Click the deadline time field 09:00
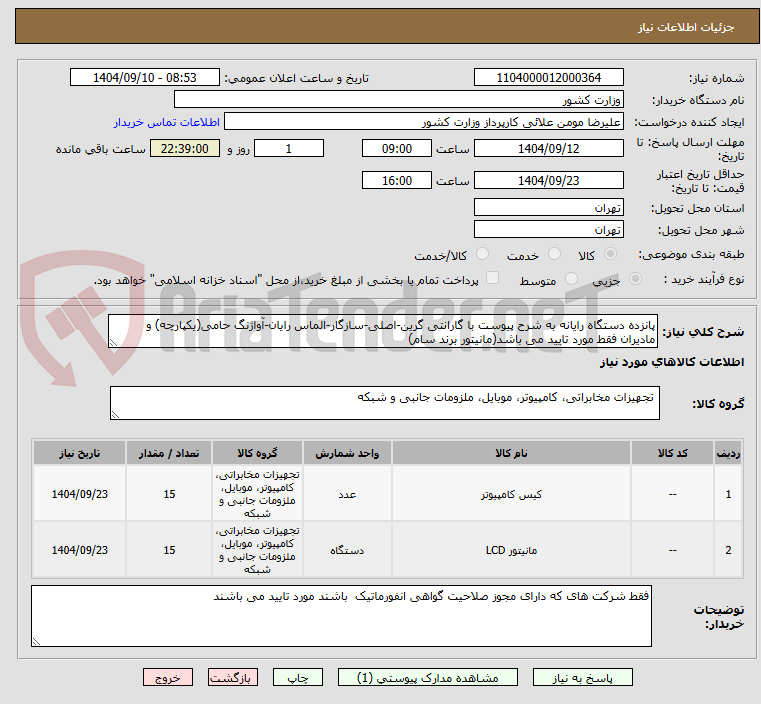This screenshot has height=704, width=761. 397,148
